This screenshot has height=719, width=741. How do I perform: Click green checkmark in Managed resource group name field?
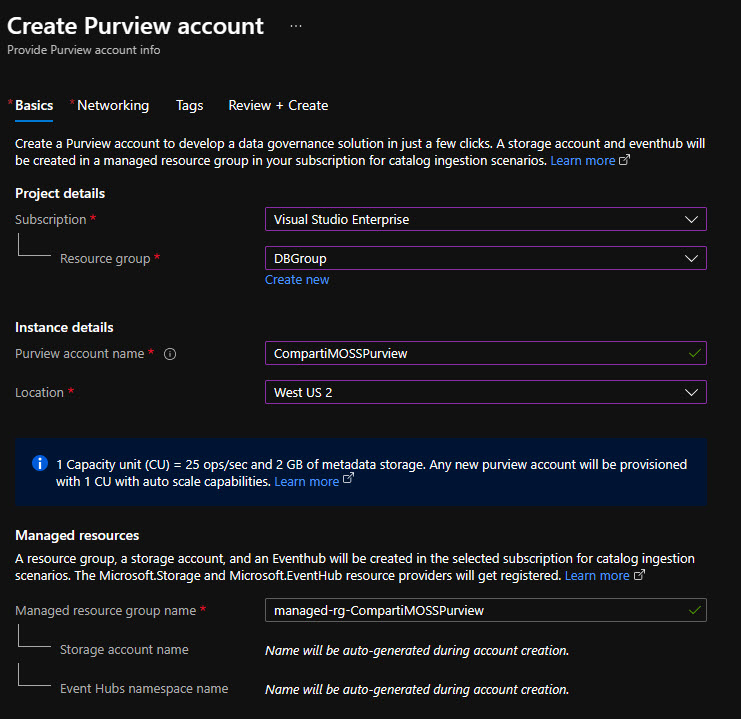click(x=694, y=610)
